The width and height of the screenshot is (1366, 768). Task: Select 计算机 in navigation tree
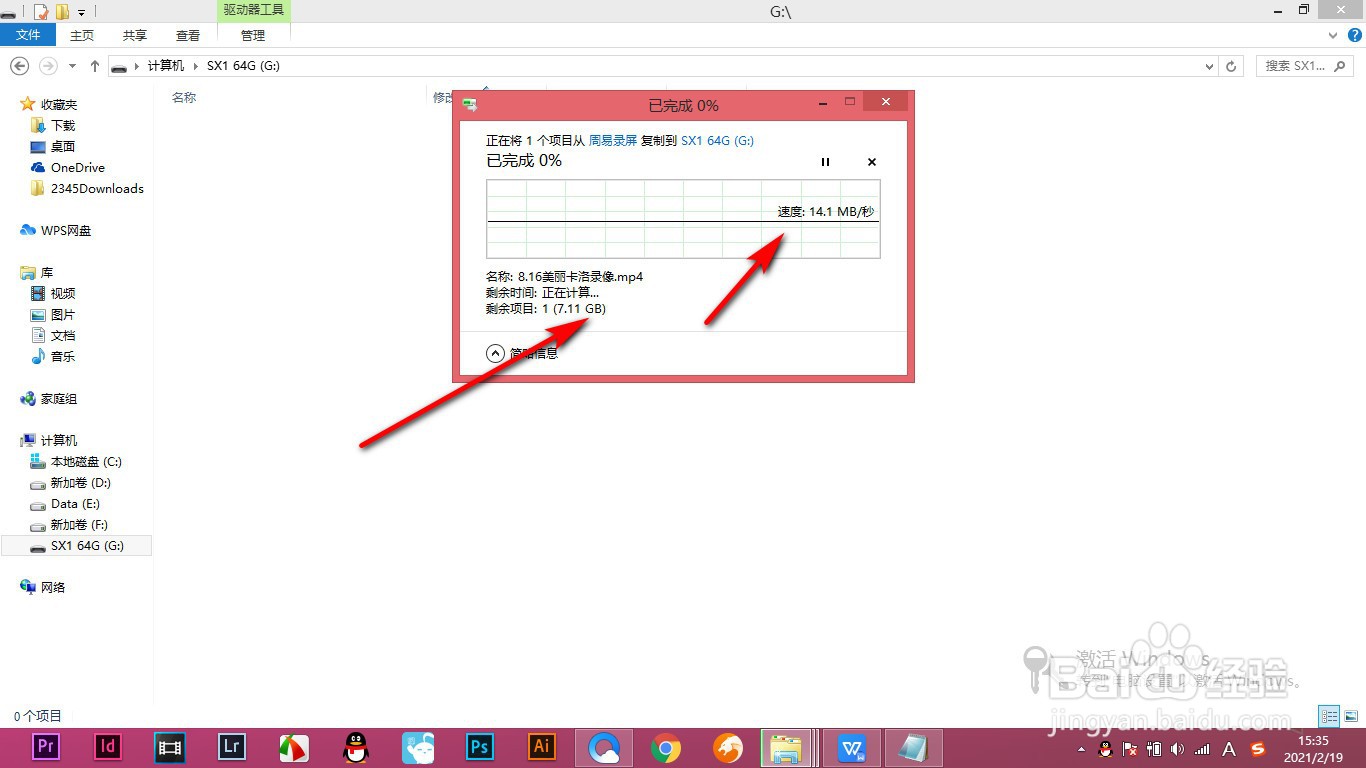coord(58,440)
